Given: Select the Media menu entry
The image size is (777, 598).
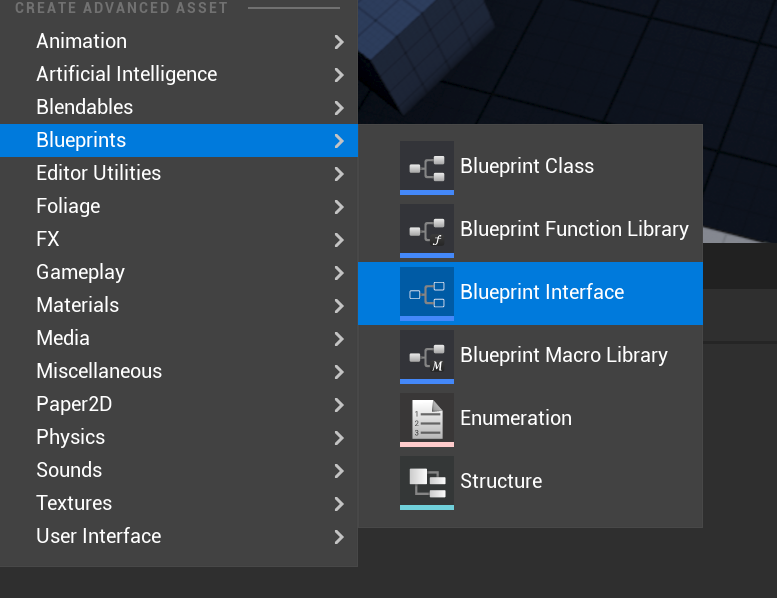Looking at the screenshot, I should pos(63,338).
